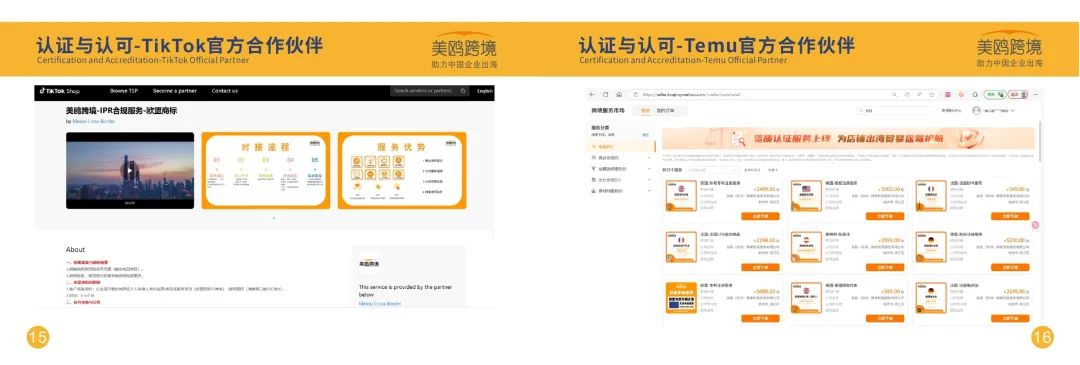
Task: Order the ¥599.00 US service
Action: pos(885,318)
